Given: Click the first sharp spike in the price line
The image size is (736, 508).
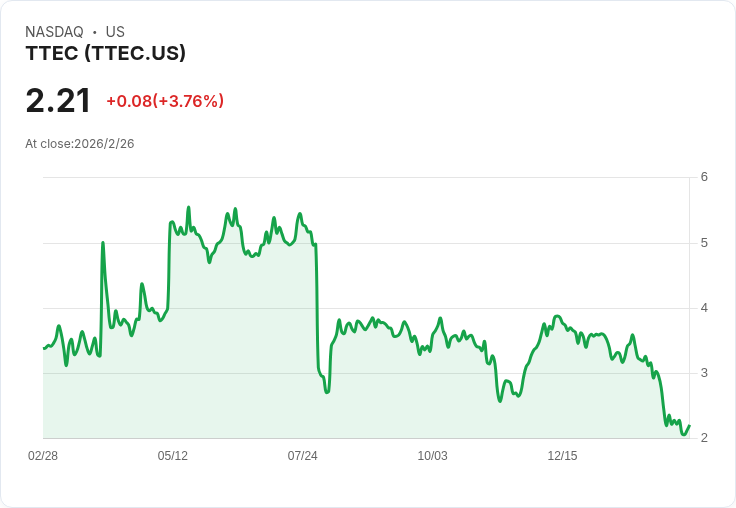Looking at the screenshot, I should click(x=102, y=243).
